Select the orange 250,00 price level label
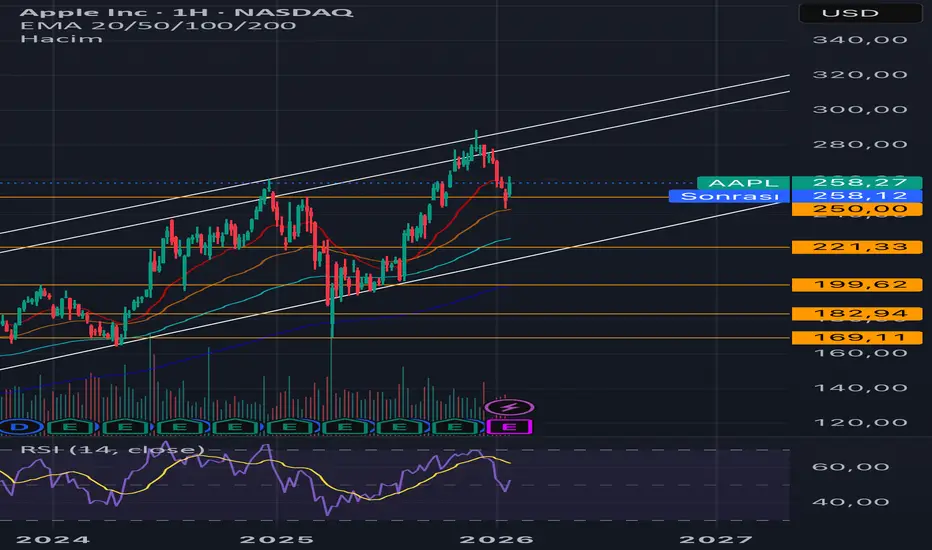932x550 pixels. pos(858,209)
